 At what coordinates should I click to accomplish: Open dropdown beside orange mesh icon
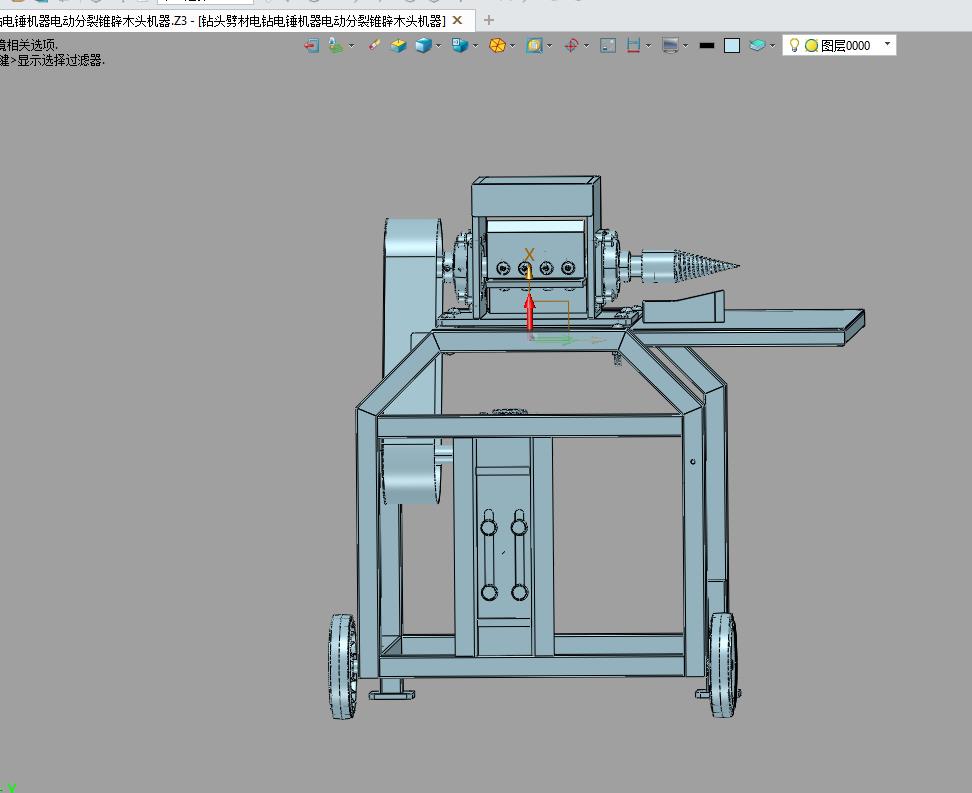pos(513,45)
